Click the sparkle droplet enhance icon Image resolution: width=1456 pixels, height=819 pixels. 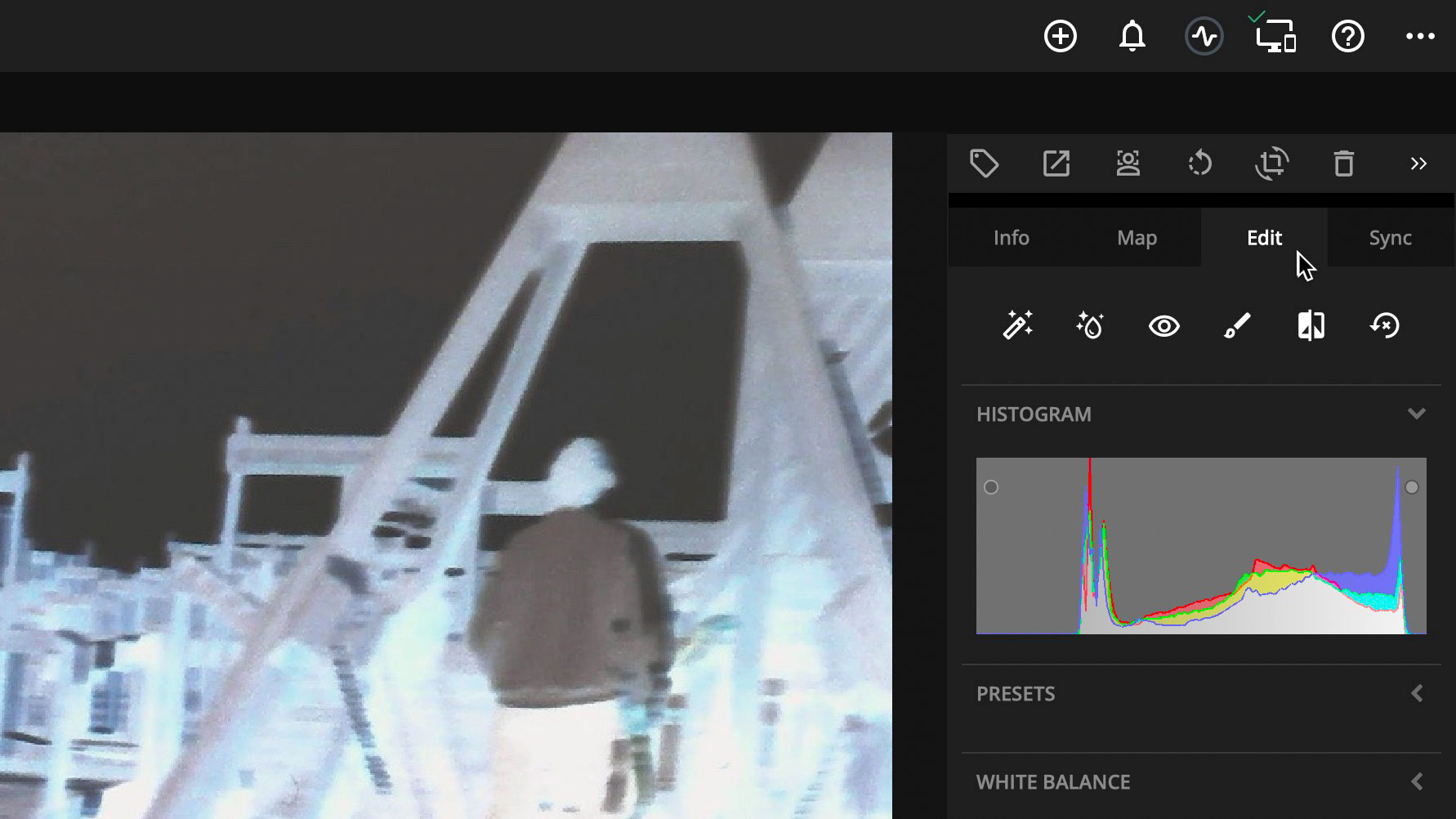coord(1090,325)
